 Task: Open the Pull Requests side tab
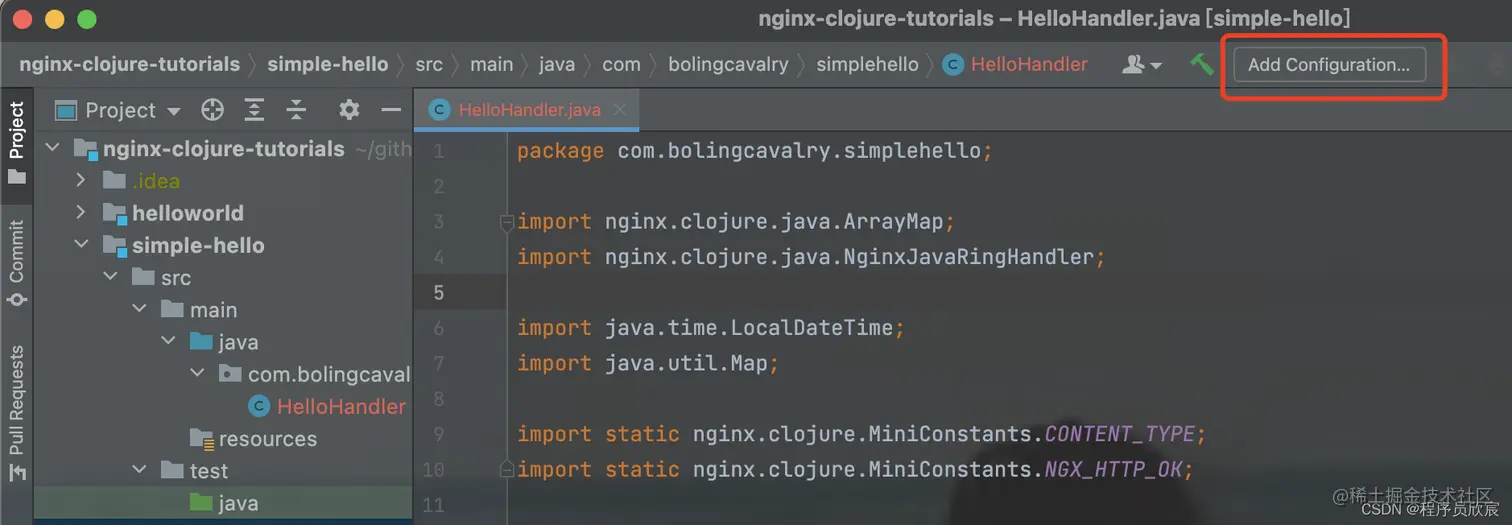point(16,413)
